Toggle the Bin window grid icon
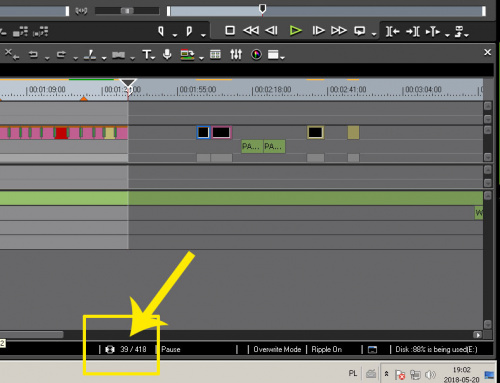 (x=215, y=54)
